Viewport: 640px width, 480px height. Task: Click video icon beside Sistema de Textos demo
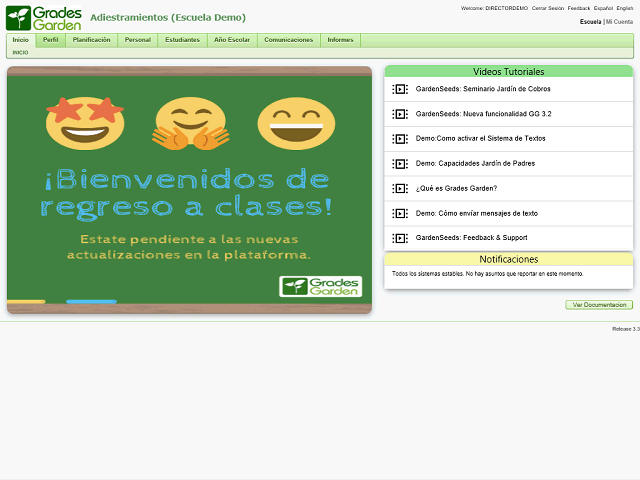[400, 139]
